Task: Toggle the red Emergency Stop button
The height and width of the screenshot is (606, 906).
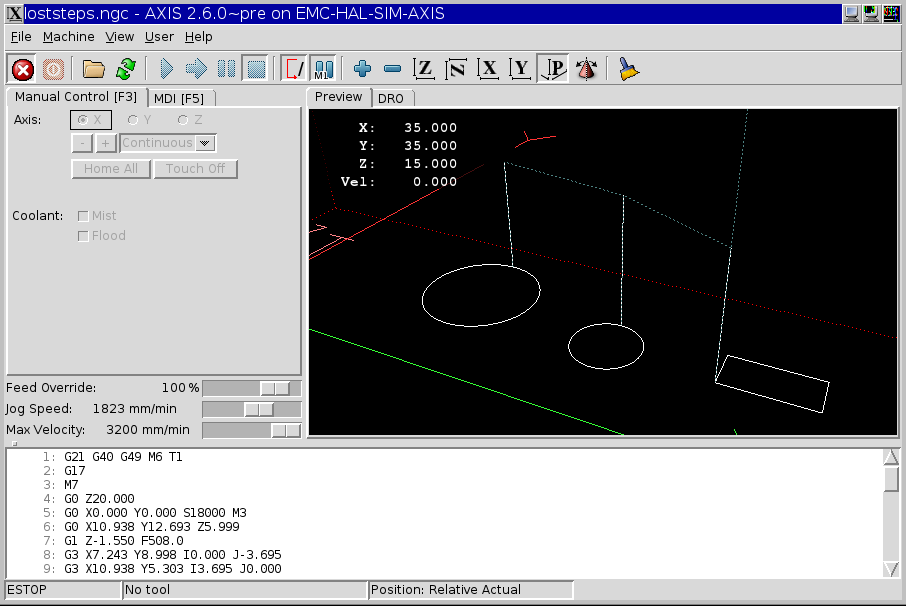Action: pos(23,69)
